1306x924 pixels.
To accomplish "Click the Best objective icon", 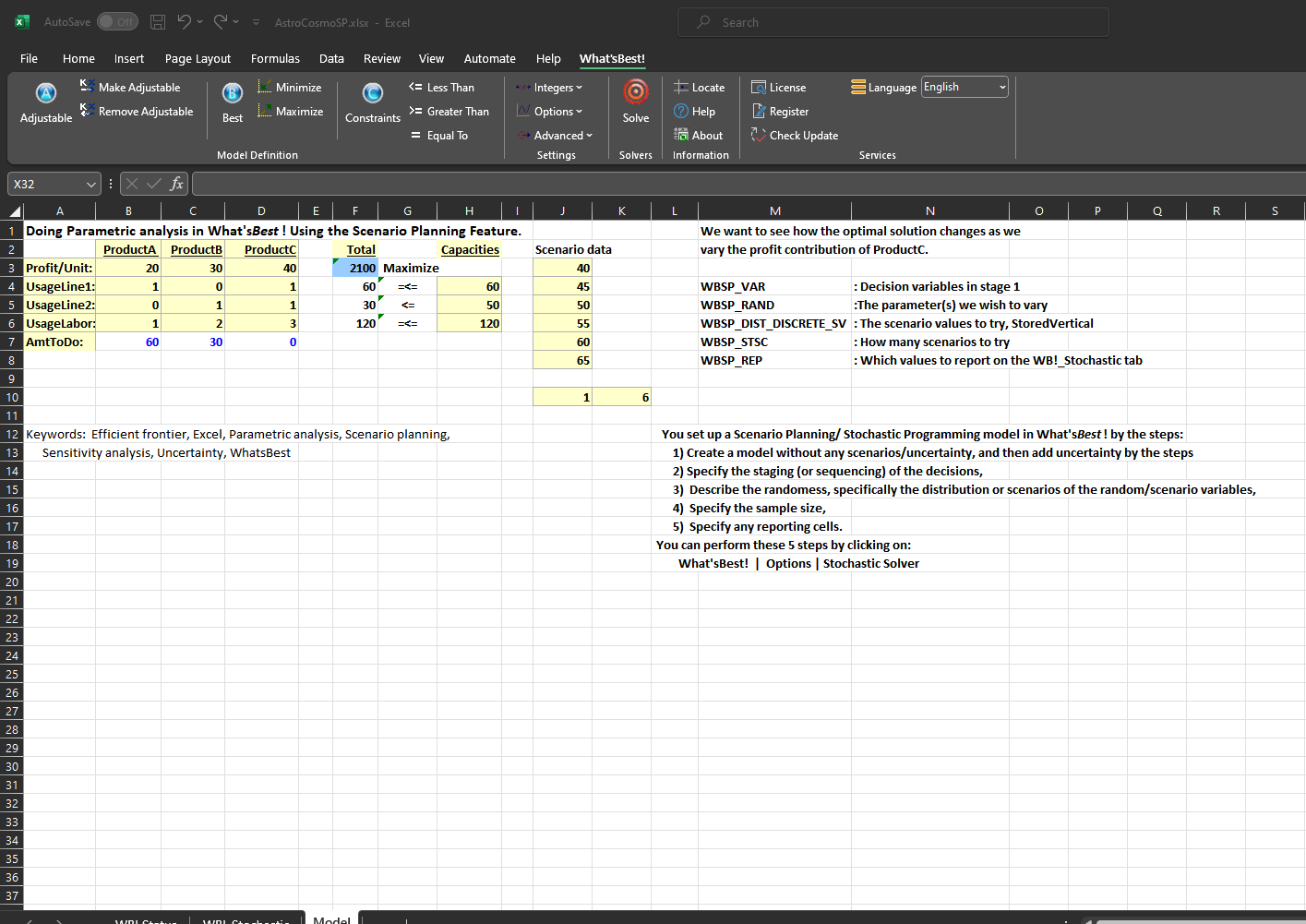I will (x=233, y=102).
